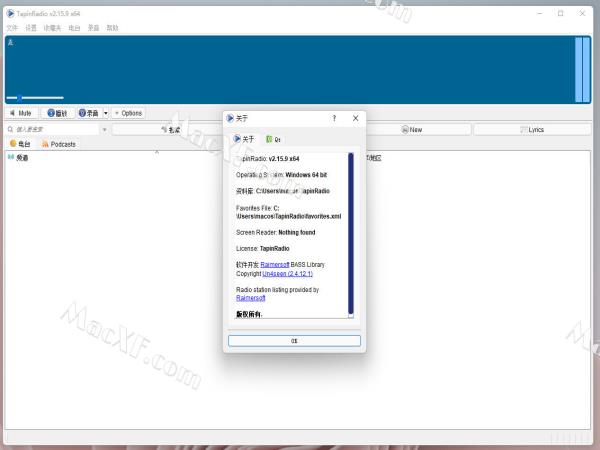Maximize the TapinRadio main window
This screenshot has width=600, height=450.
pyautogui.click(x=561, y=13)
